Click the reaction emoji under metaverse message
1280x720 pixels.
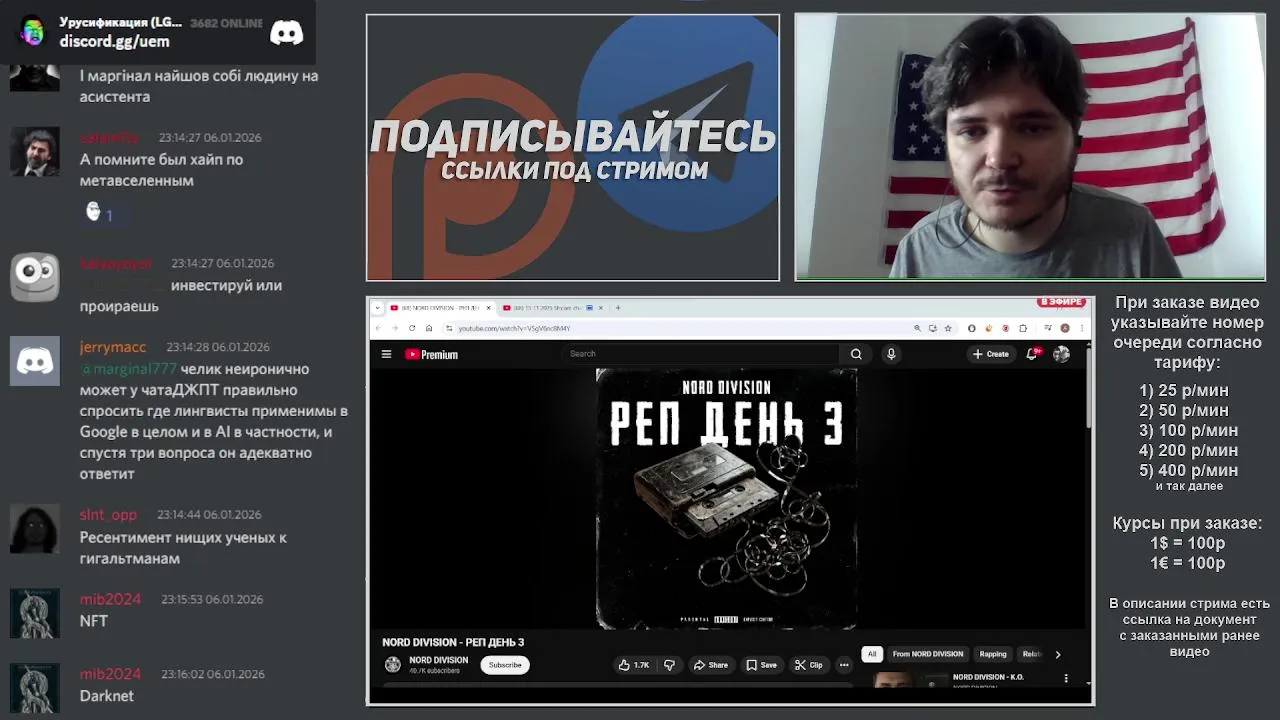pyautogui.click(x=93, y=212)
